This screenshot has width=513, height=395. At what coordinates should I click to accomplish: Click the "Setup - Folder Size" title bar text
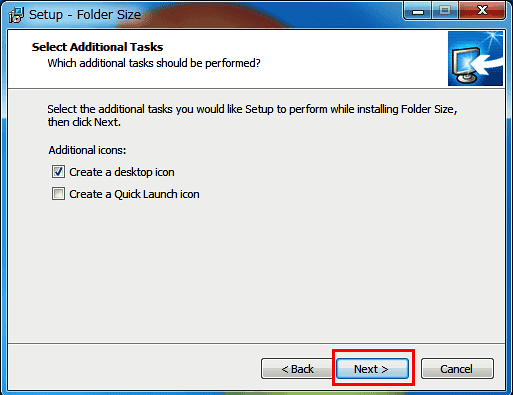point(85,15)
